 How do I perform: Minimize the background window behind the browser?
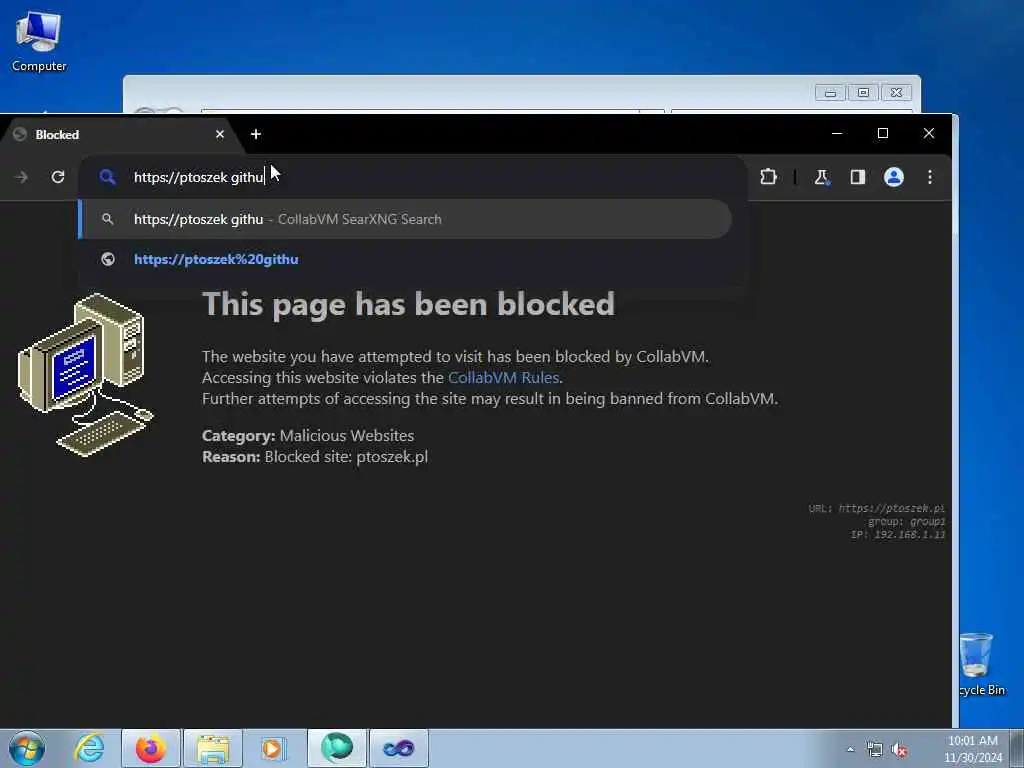coord(830,93)
